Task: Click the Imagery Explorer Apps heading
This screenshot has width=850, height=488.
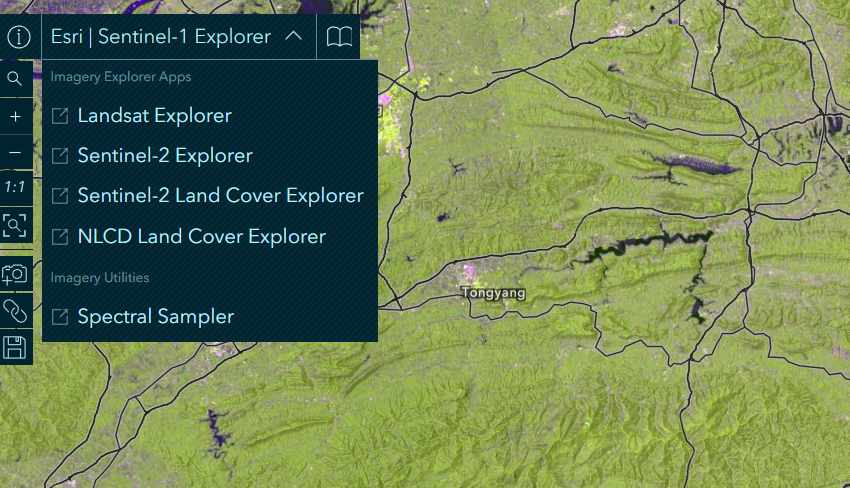Action: 121,76
